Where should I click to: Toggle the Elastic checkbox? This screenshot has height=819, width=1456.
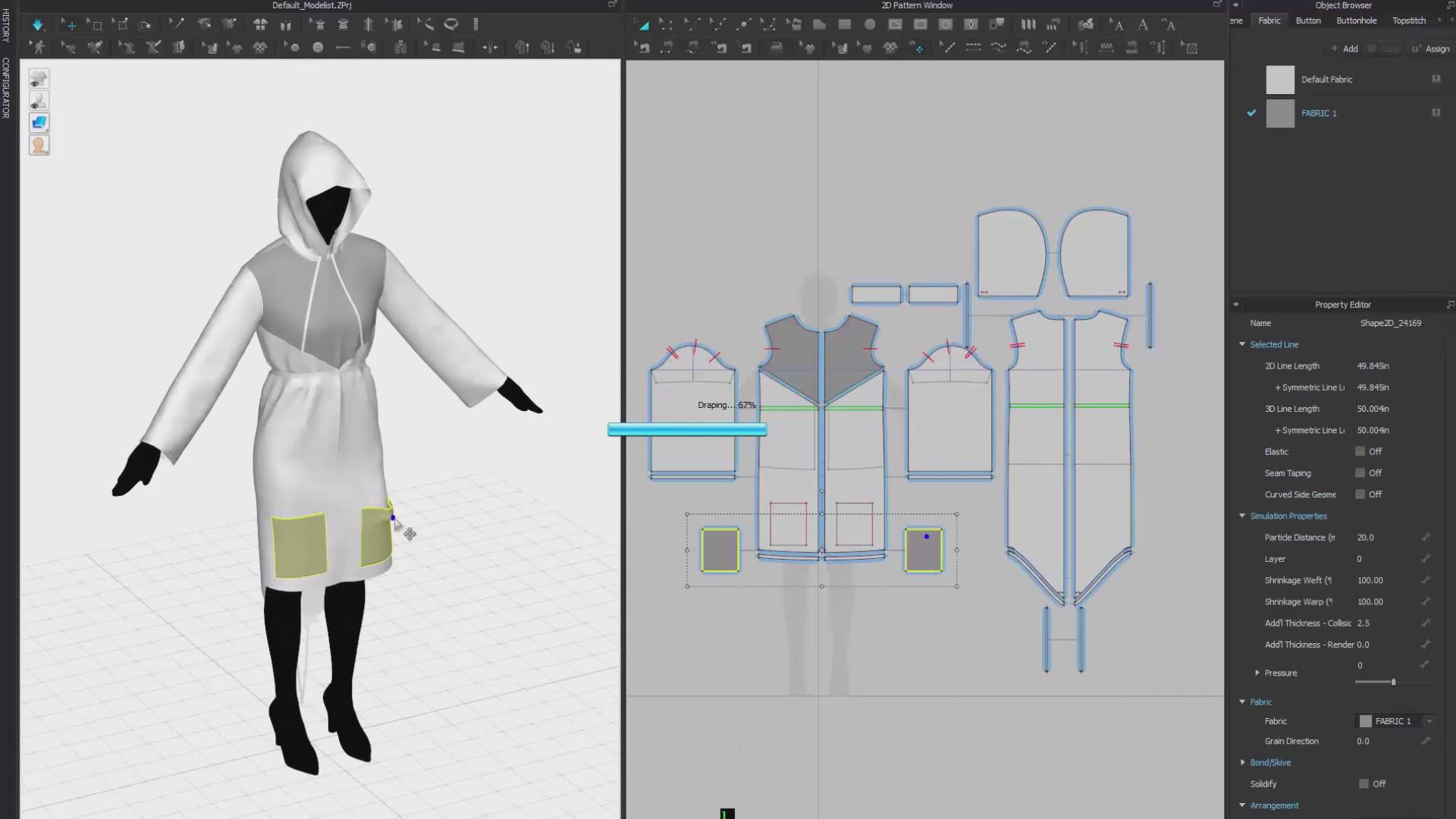click(x=1360, y=451)
